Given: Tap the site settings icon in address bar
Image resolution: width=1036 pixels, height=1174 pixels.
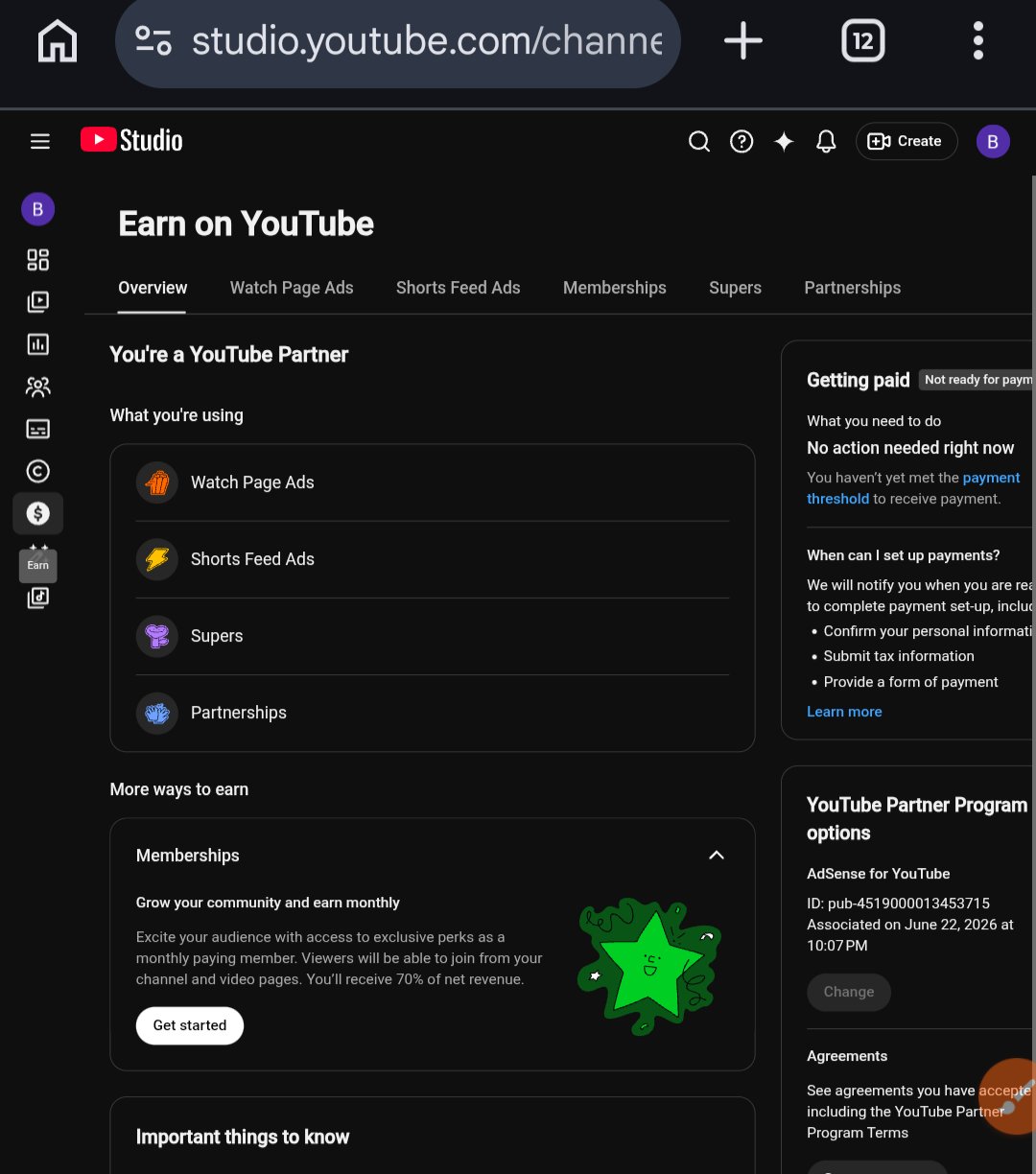Looking at the screenshot, I should pos(153,41).
